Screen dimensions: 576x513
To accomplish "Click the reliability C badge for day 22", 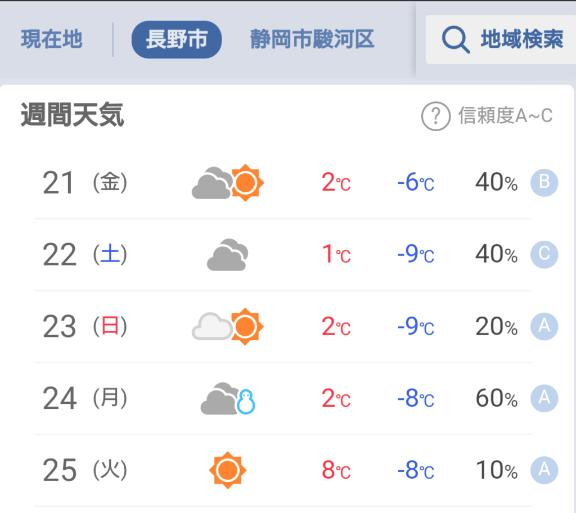I will [x=544, y=255].
